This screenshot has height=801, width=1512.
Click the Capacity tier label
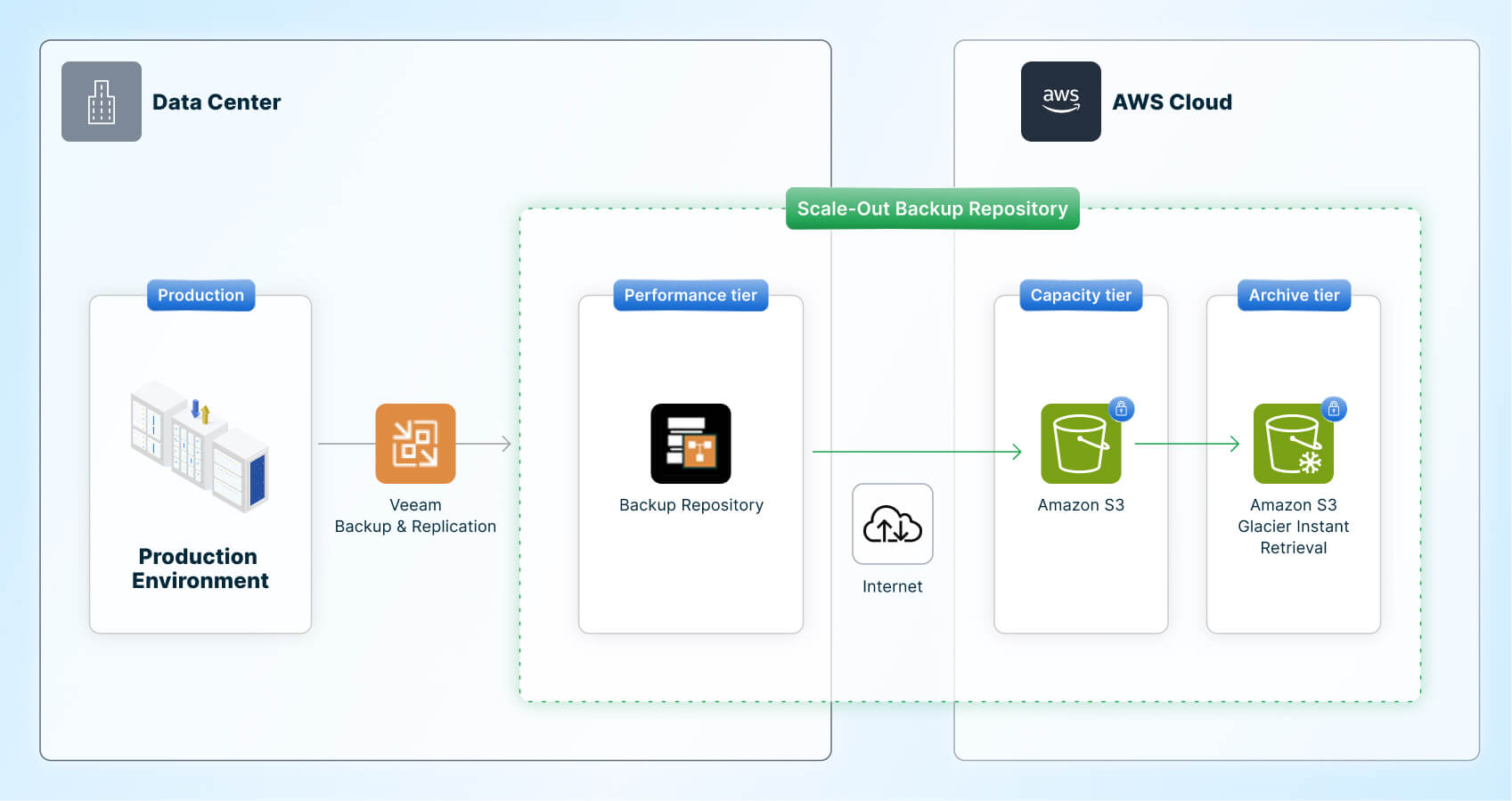[x=1081, y=295]
